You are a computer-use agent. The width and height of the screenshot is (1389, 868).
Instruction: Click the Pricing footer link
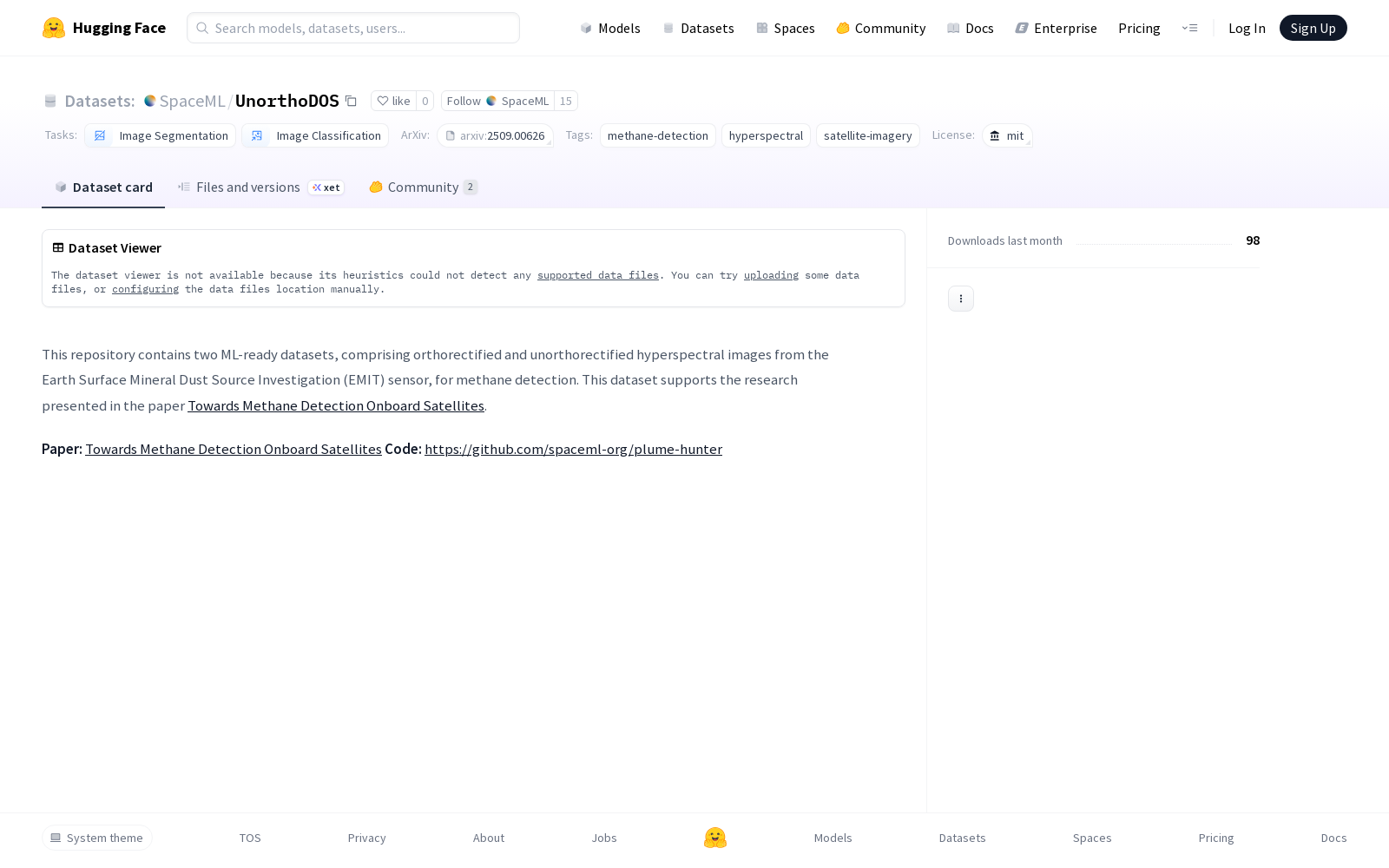click(1216, 838)
